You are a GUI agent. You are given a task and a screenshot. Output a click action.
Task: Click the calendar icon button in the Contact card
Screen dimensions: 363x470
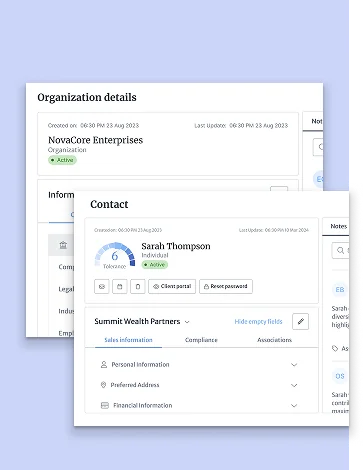coord(120,286)
